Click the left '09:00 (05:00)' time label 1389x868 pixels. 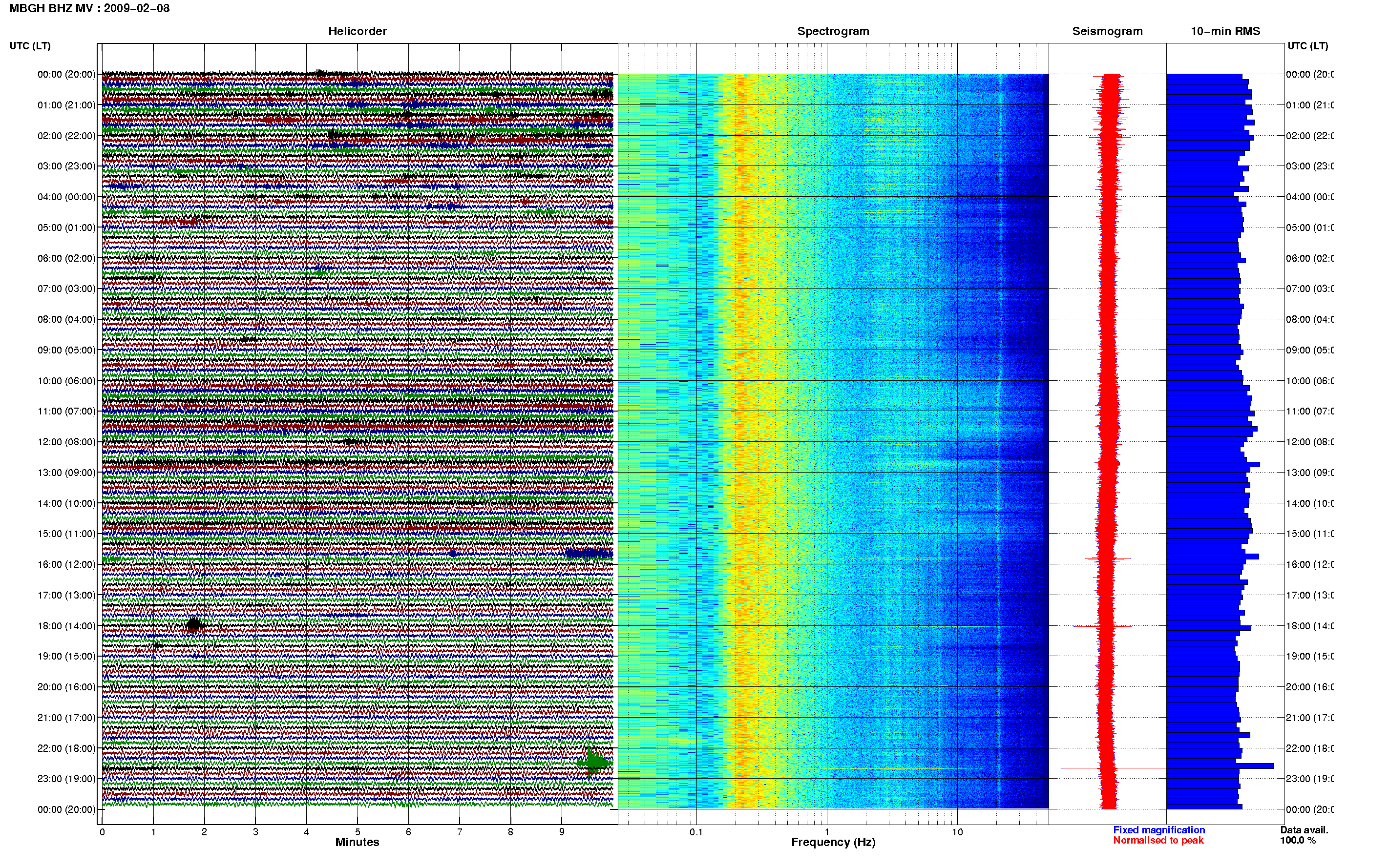[66, 350]
